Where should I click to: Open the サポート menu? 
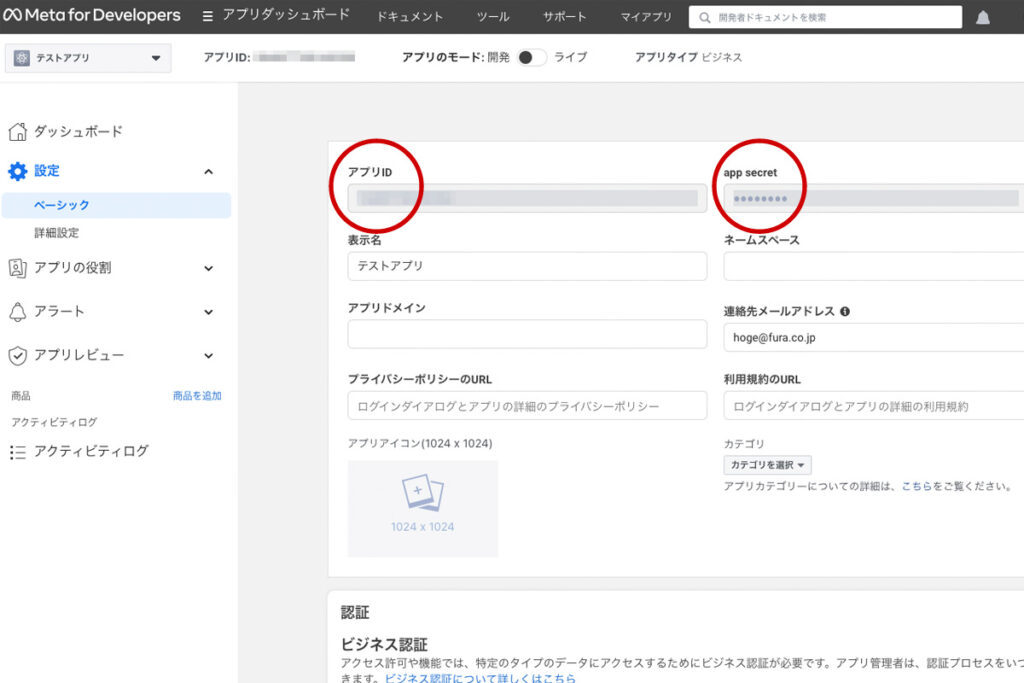tap(564, 17)
